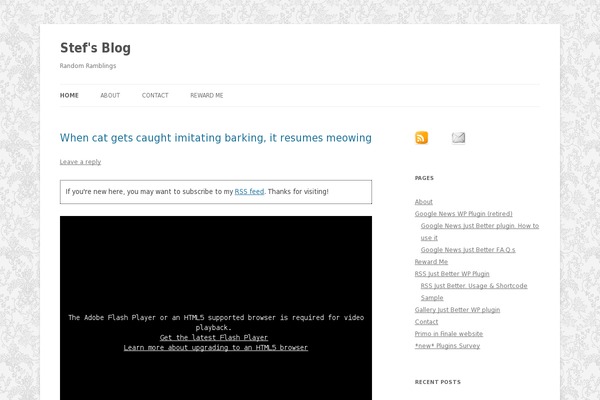Open Gallery Just Better WP plugin page
This screenshot has height=400, width=600.
click(x=457, y=310)
